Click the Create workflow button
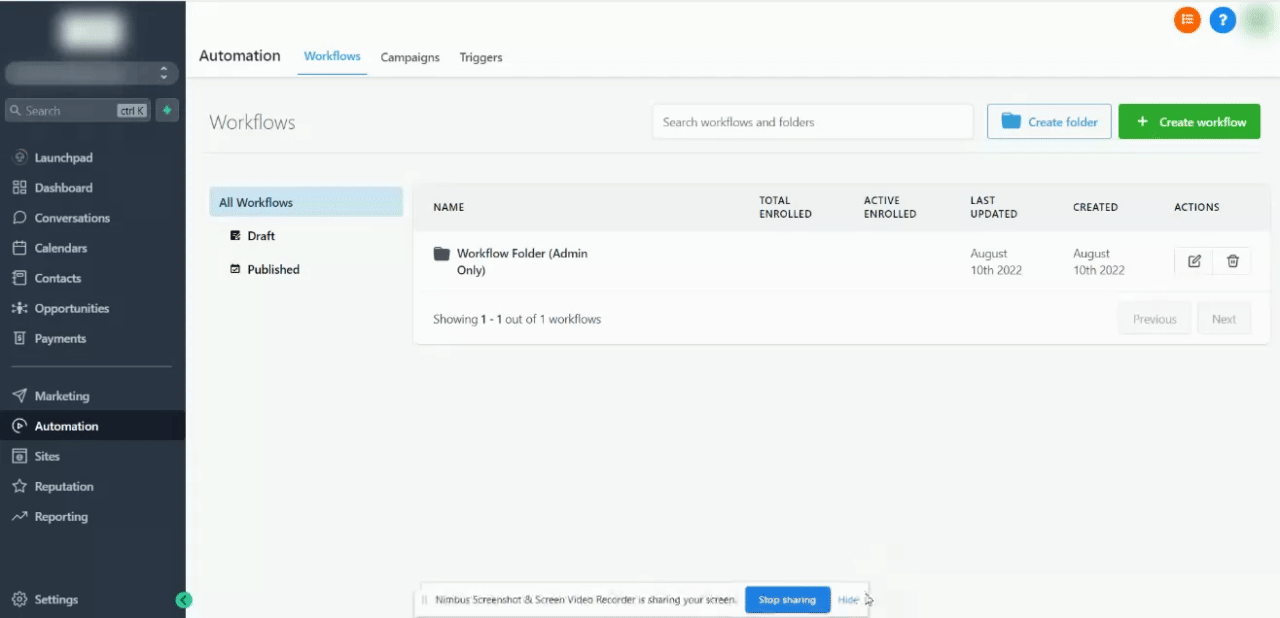The height and width of the screenshot is (618, 1280). point(1189,122)
